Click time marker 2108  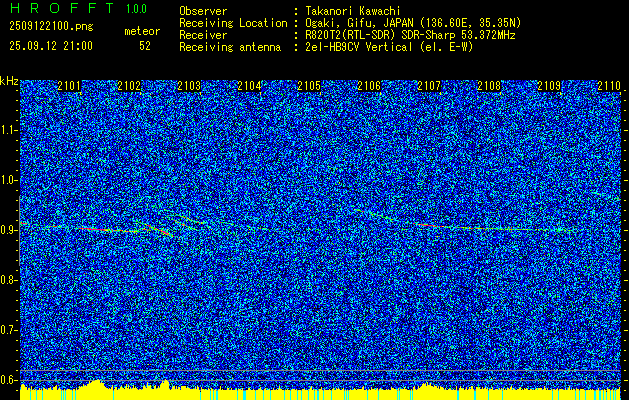489,86
